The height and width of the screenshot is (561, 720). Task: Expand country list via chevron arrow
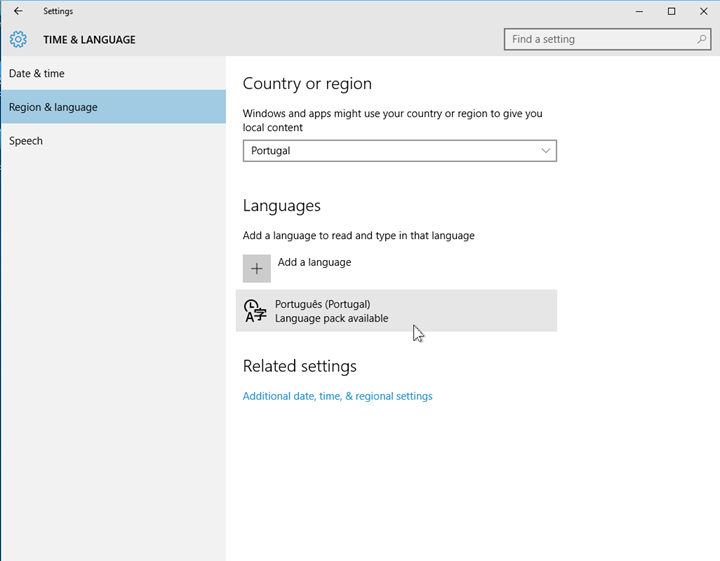point(546,151)
